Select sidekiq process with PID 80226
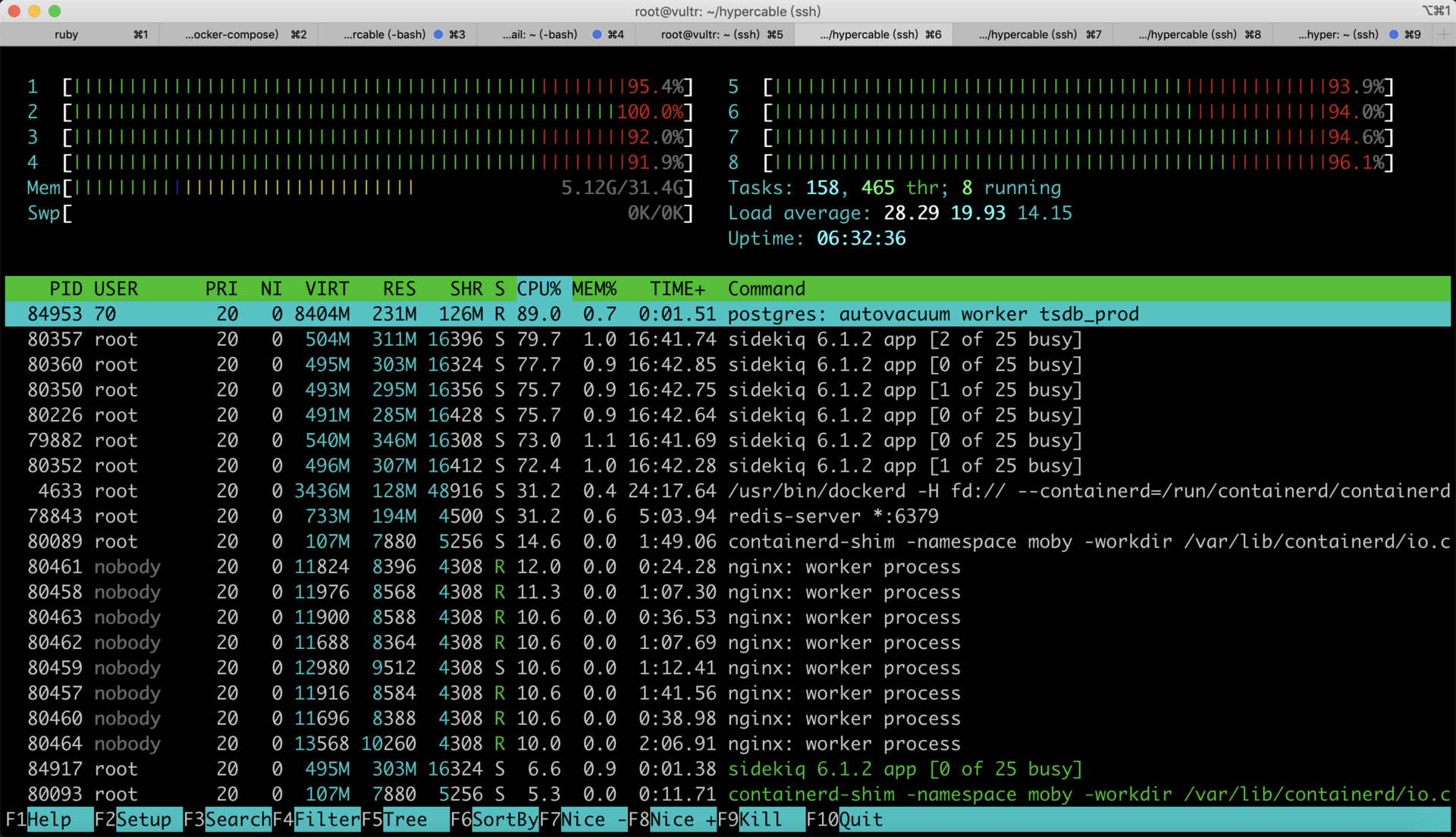Image resolution: width=1456 pixels, height=837 pixels. pos(728,415)
